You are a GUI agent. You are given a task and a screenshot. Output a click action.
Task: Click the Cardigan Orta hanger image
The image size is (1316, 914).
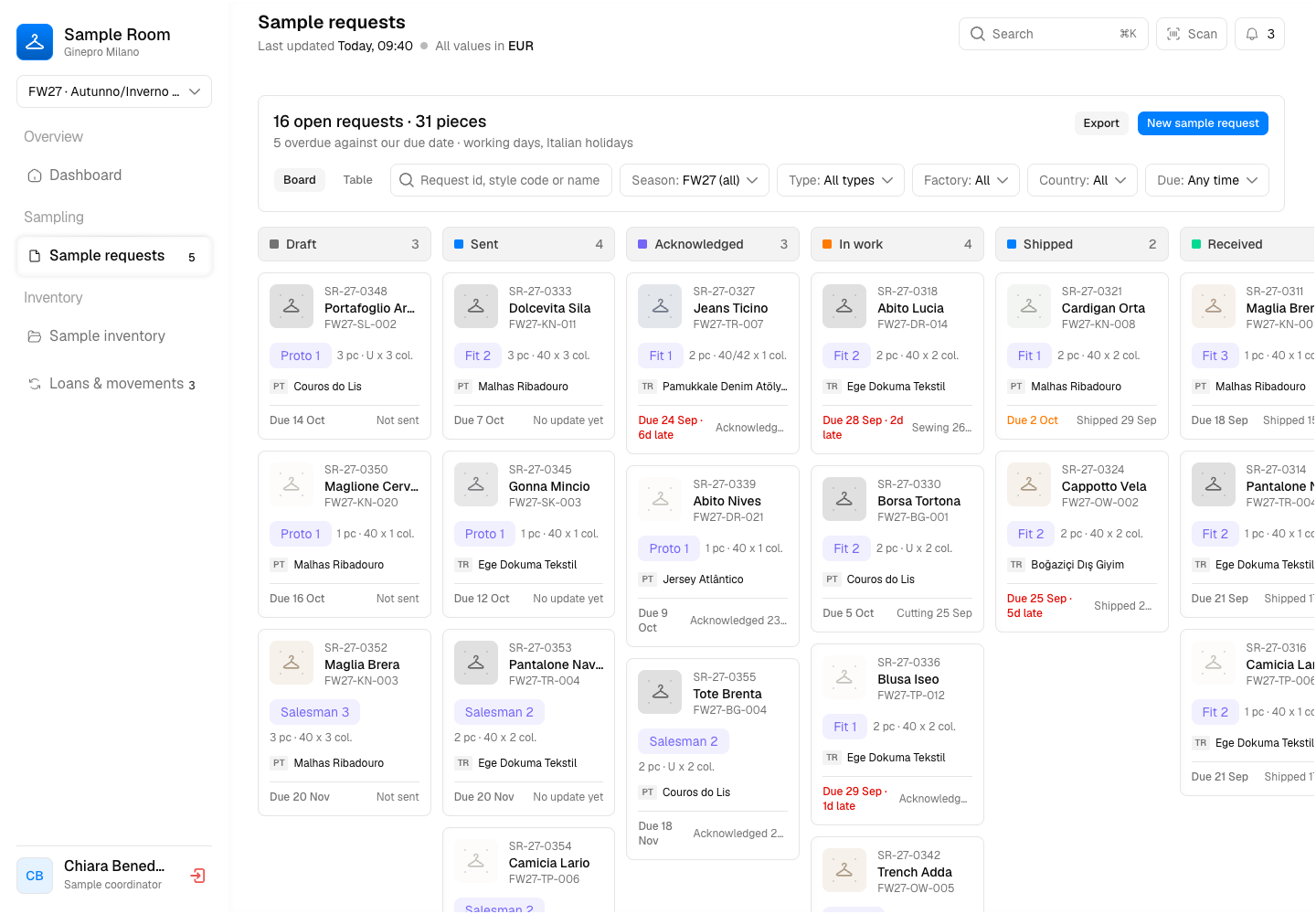tap(1029, 306)
